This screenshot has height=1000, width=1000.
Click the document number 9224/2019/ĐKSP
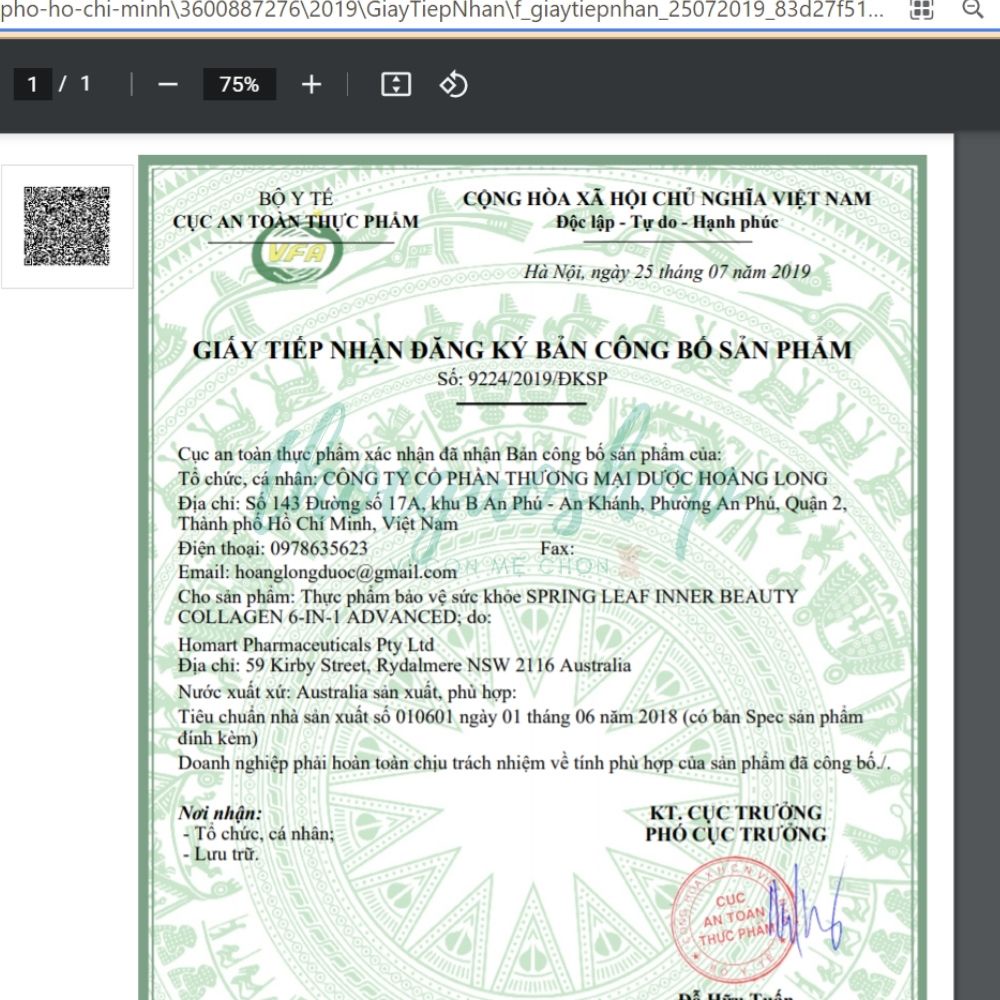click(x=522, y=379)
